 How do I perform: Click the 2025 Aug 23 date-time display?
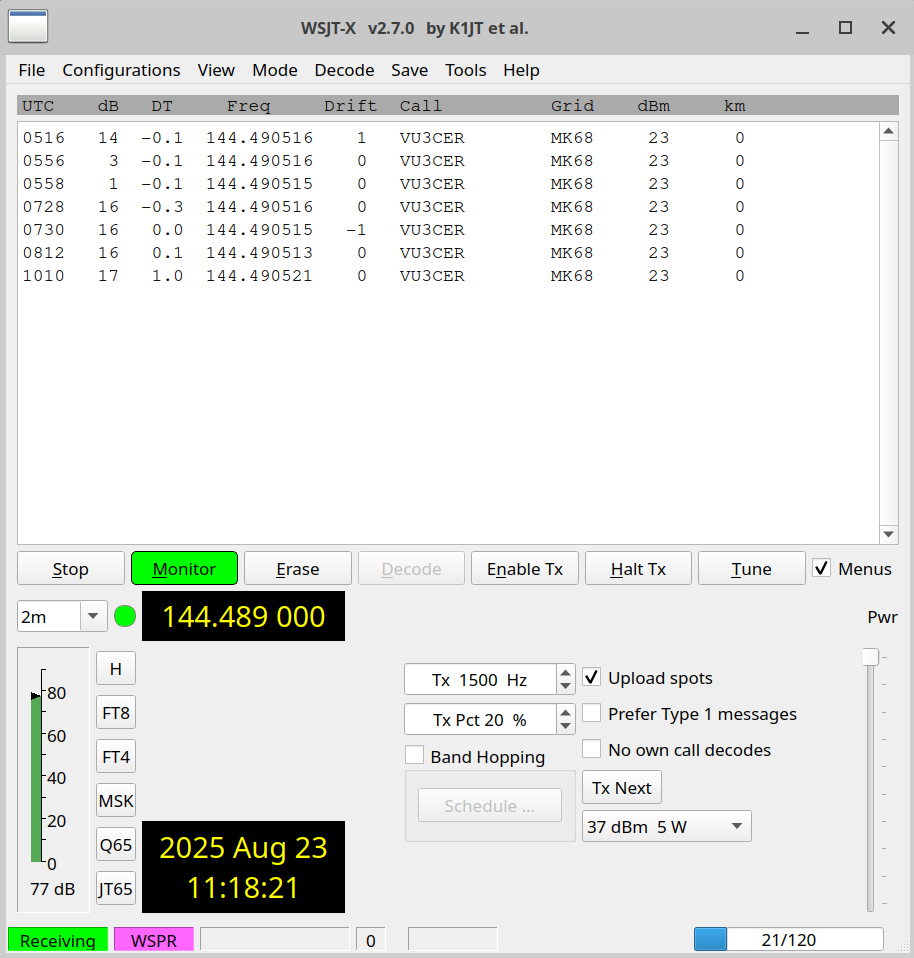(x=243, y=867)
